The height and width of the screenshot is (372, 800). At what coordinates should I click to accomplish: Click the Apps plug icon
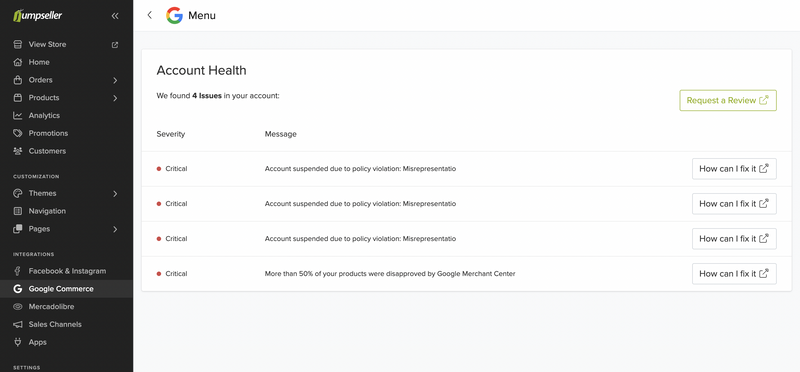[18, 342]
